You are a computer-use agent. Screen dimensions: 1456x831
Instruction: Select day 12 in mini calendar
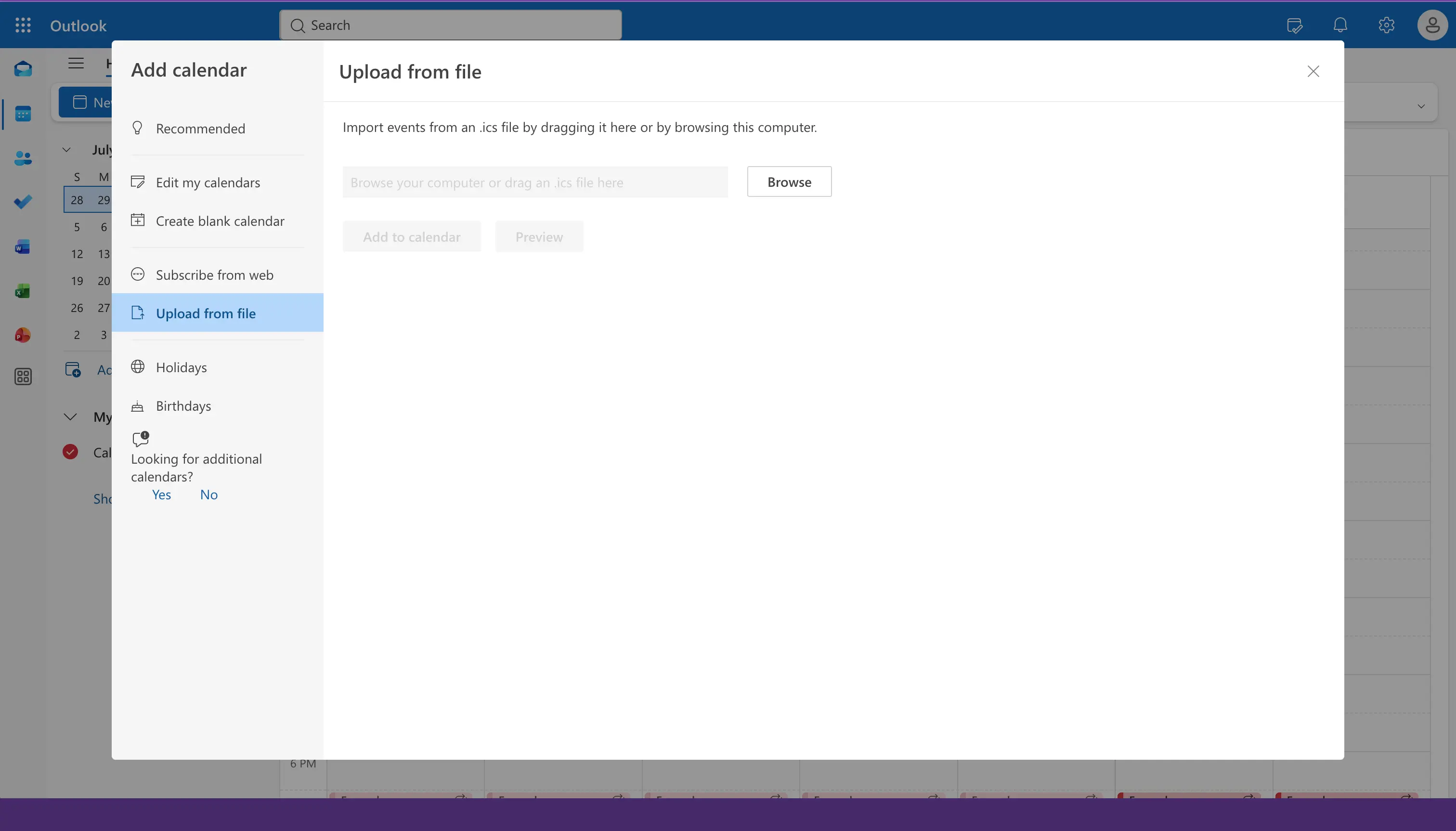pyautogui.click(x=77, y=254)
